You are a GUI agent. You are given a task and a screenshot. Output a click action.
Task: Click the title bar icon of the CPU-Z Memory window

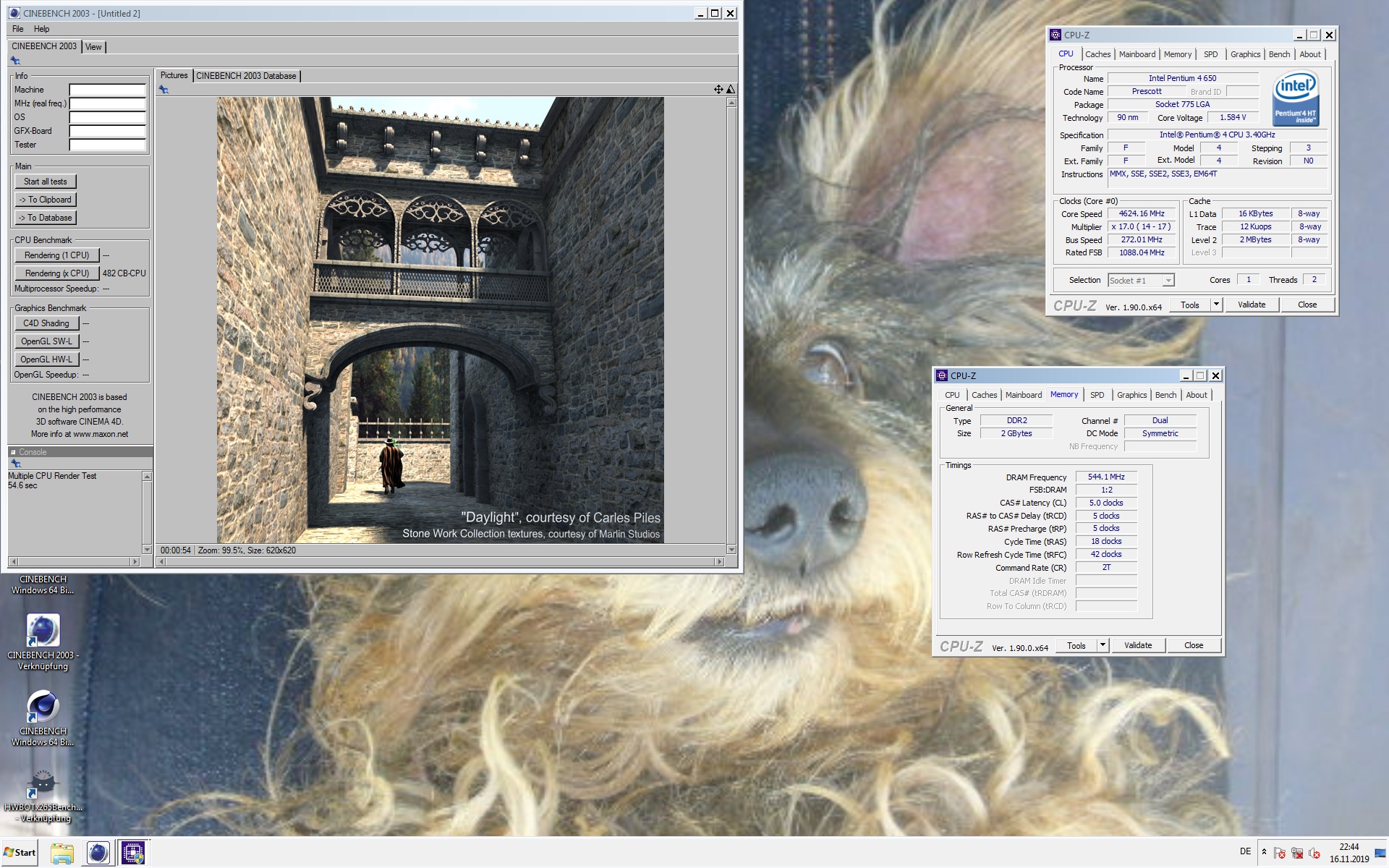click(942, 375)
